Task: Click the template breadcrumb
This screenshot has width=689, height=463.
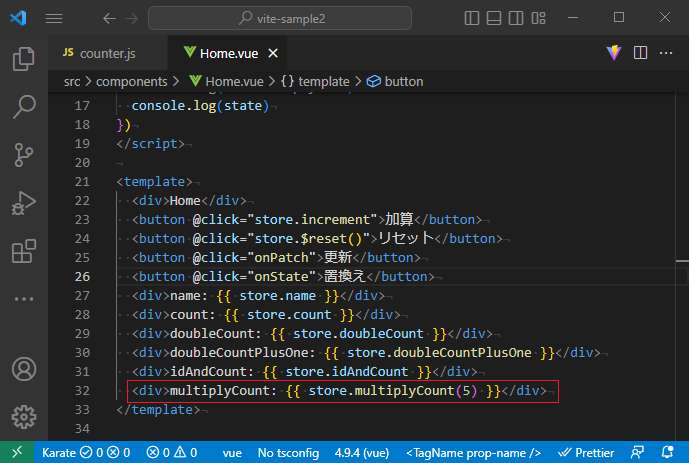Action: (315, 82)
